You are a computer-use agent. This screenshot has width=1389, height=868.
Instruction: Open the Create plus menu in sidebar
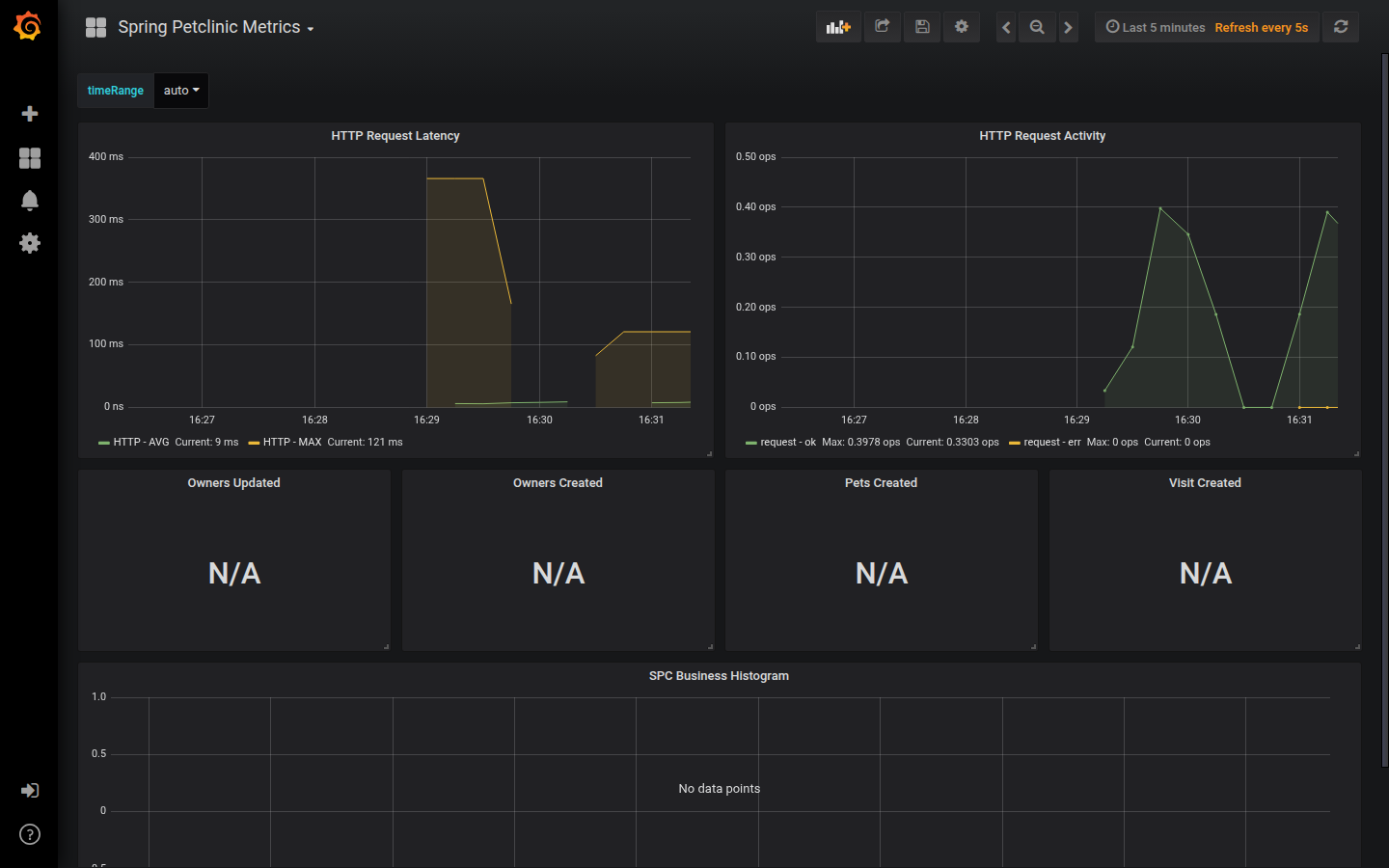click(30, 114)
